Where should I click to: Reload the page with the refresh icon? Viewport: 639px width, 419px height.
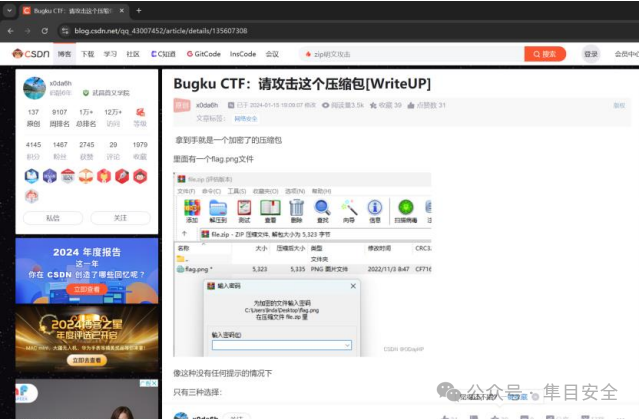coord(44,31)
